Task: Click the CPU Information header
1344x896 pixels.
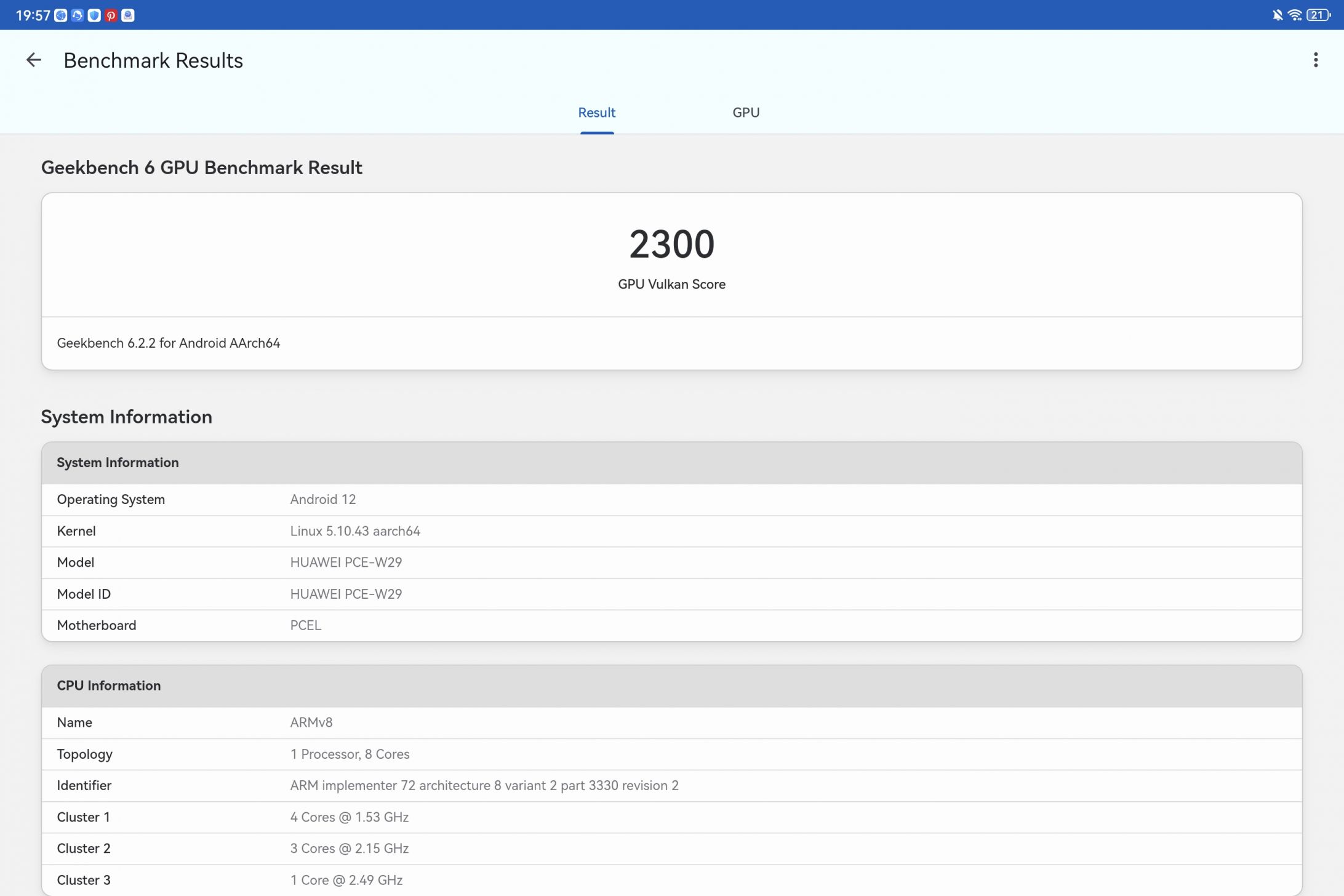Action: 671,686
